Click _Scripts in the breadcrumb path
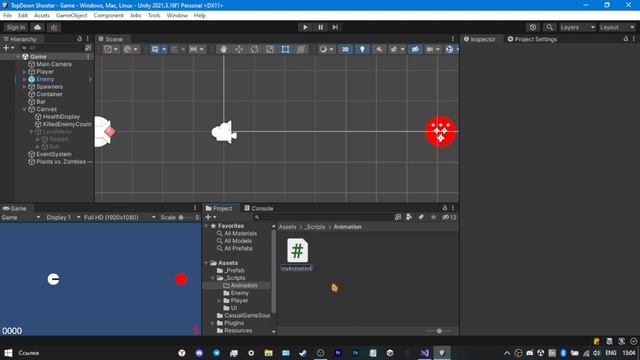Image resolution: width=640 pixels, height=360 pixels. point(315,227)
